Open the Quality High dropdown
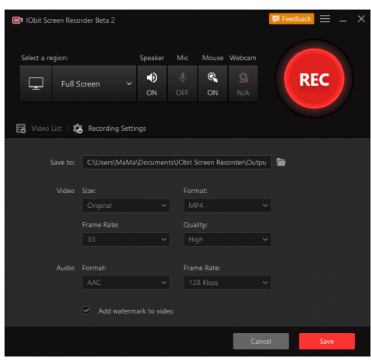Viewport: 371px width, 361px height. tap(227, 239)
